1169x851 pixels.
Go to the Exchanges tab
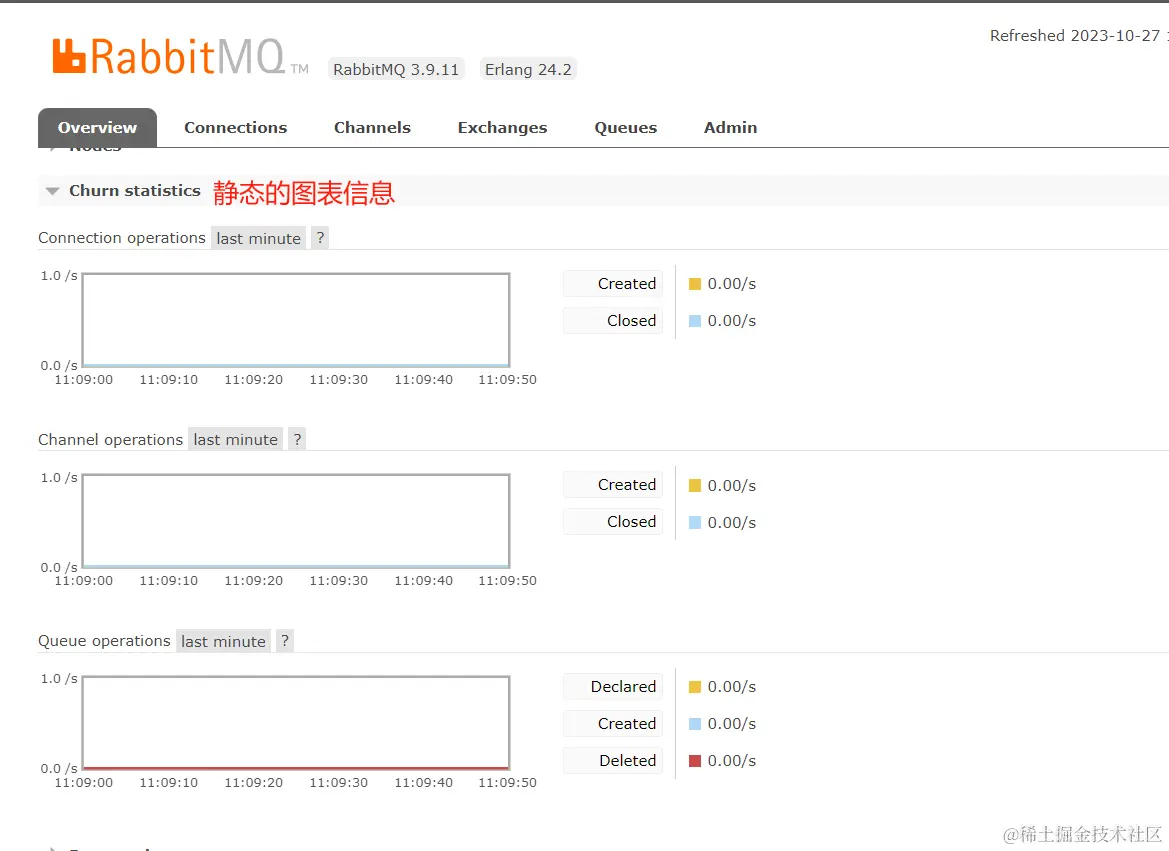502,128
